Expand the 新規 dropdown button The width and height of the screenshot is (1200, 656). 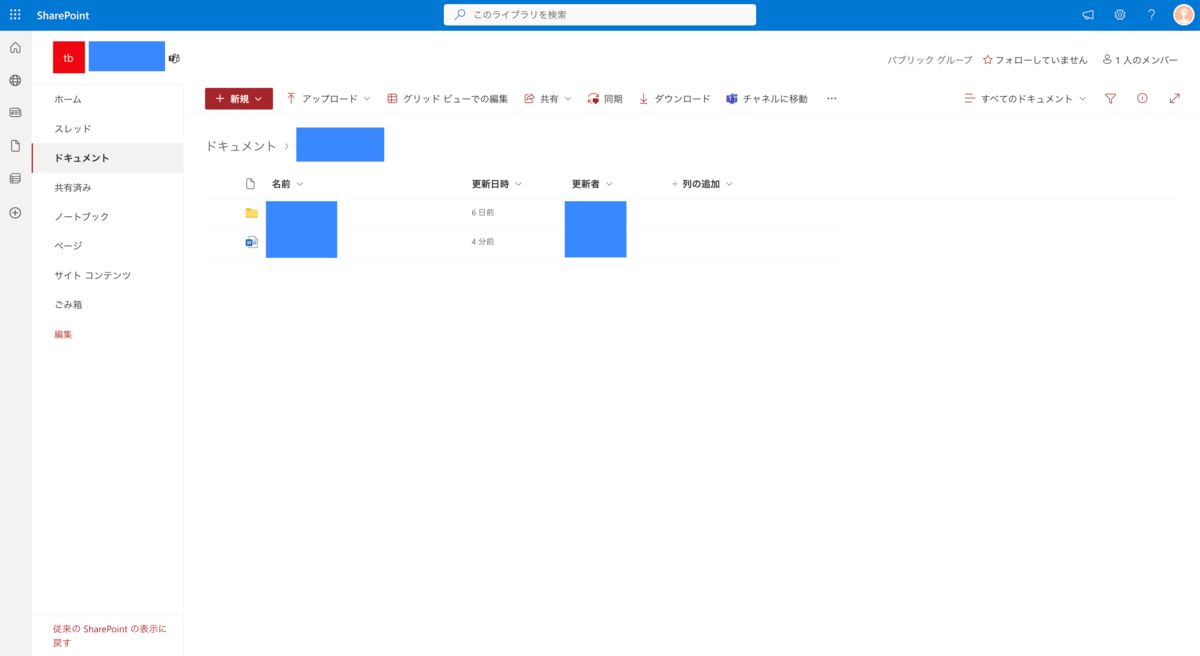click(238, 99)
